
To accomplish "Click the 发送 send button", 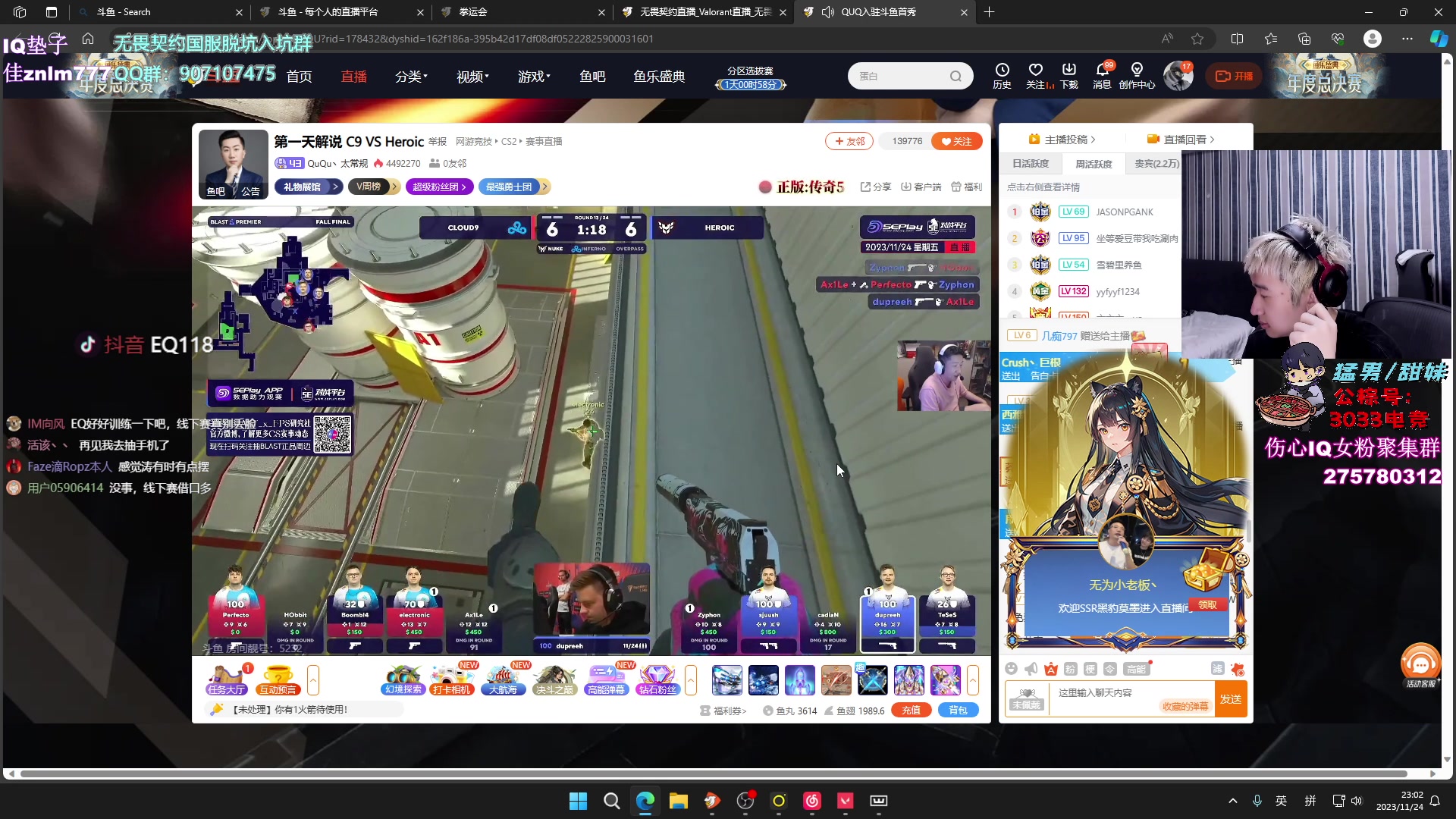I will click(x=1231, y=698).
